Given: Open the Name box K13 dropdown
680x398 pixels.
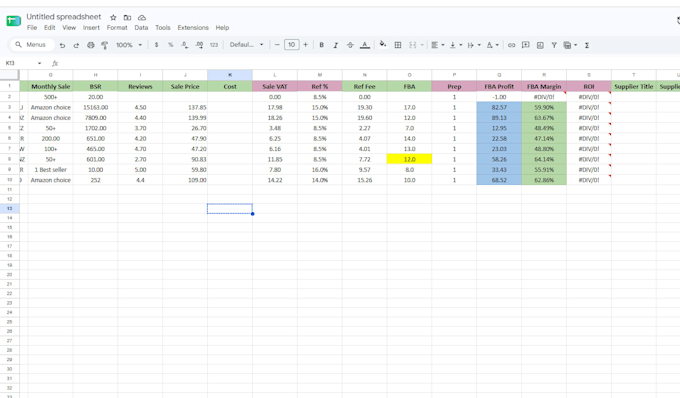Looking at the screenshot, I should pos(39,63).
